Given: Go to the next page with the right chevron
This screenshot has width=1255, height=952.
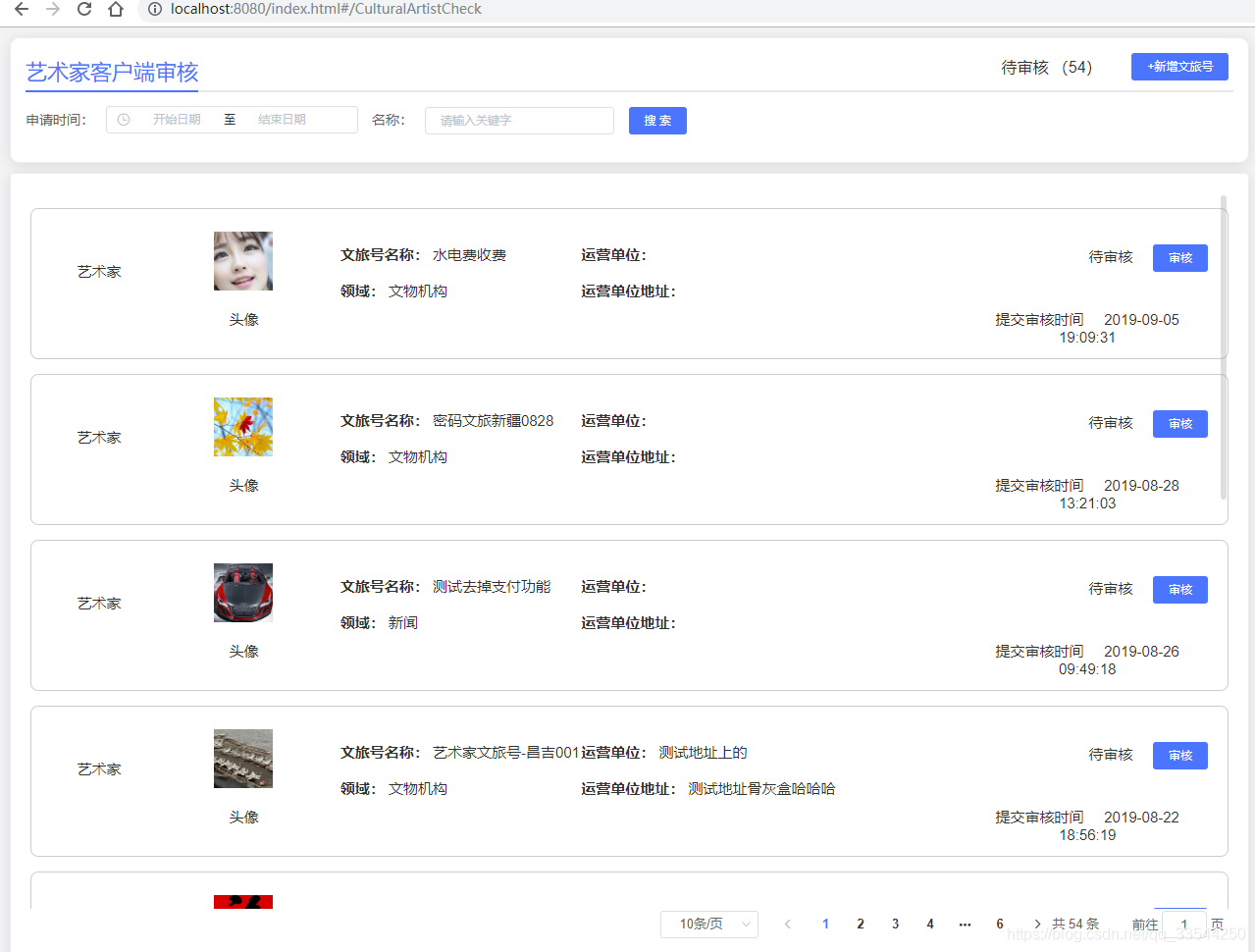Looking at the screenshot, I should (1037, 924).
